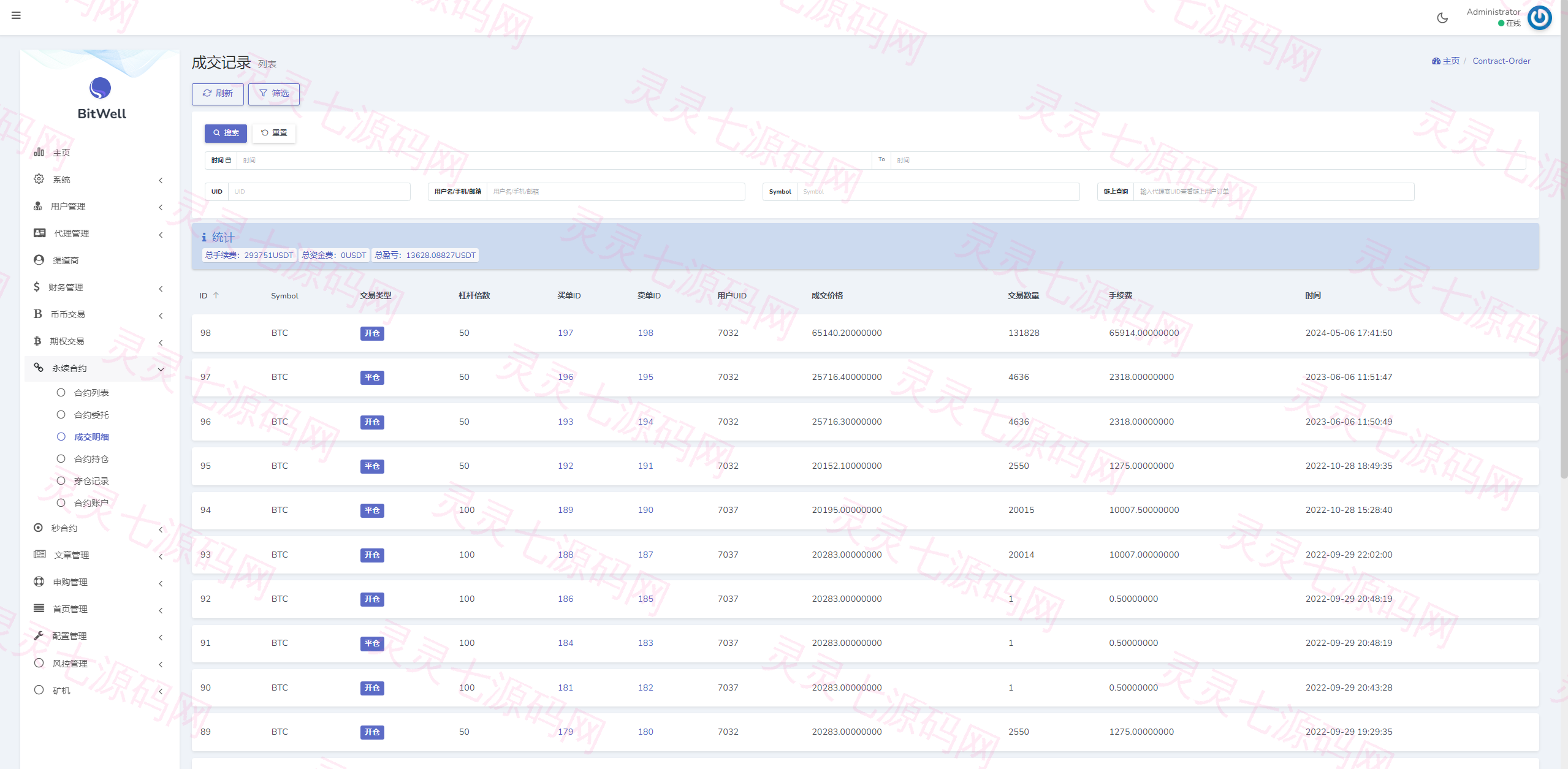Collapse the 永续合约 menu chevron
The image size is (1568, 769).
(x=161, y=369)
